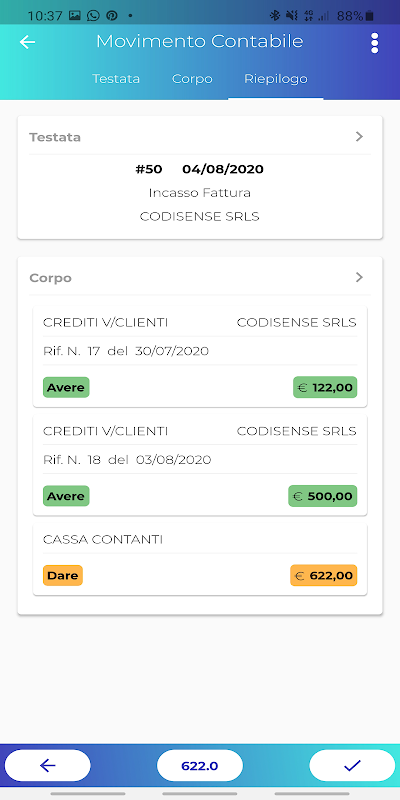The width and height of the screenshot is (400, 800).
Task: Tap the back arrow in header
Action: (27, 42)
